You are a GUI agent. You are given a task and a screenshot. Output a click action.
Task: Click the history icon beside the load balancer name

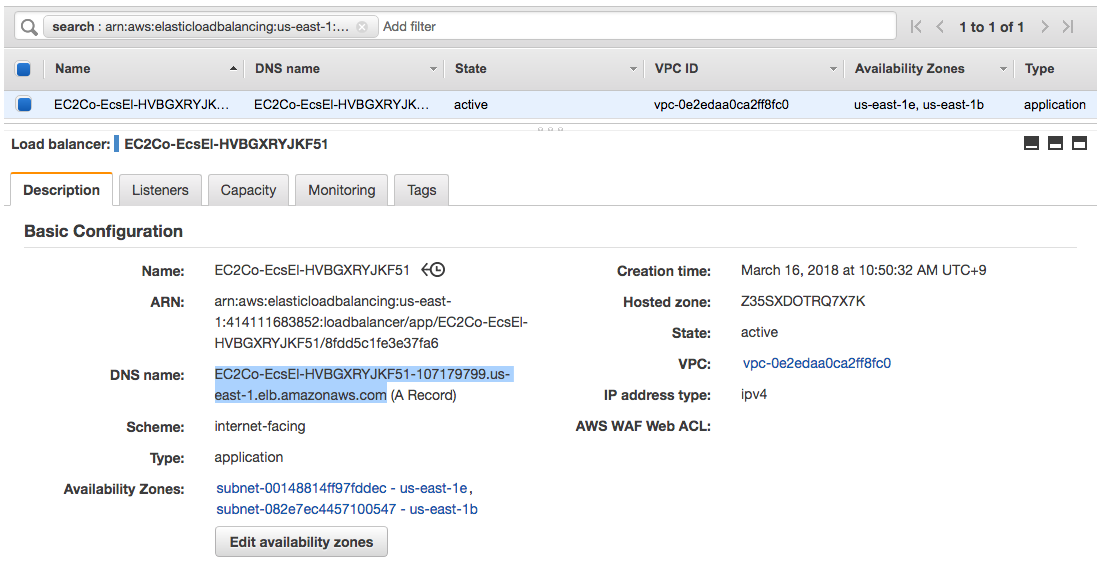(x=433, y=270)
